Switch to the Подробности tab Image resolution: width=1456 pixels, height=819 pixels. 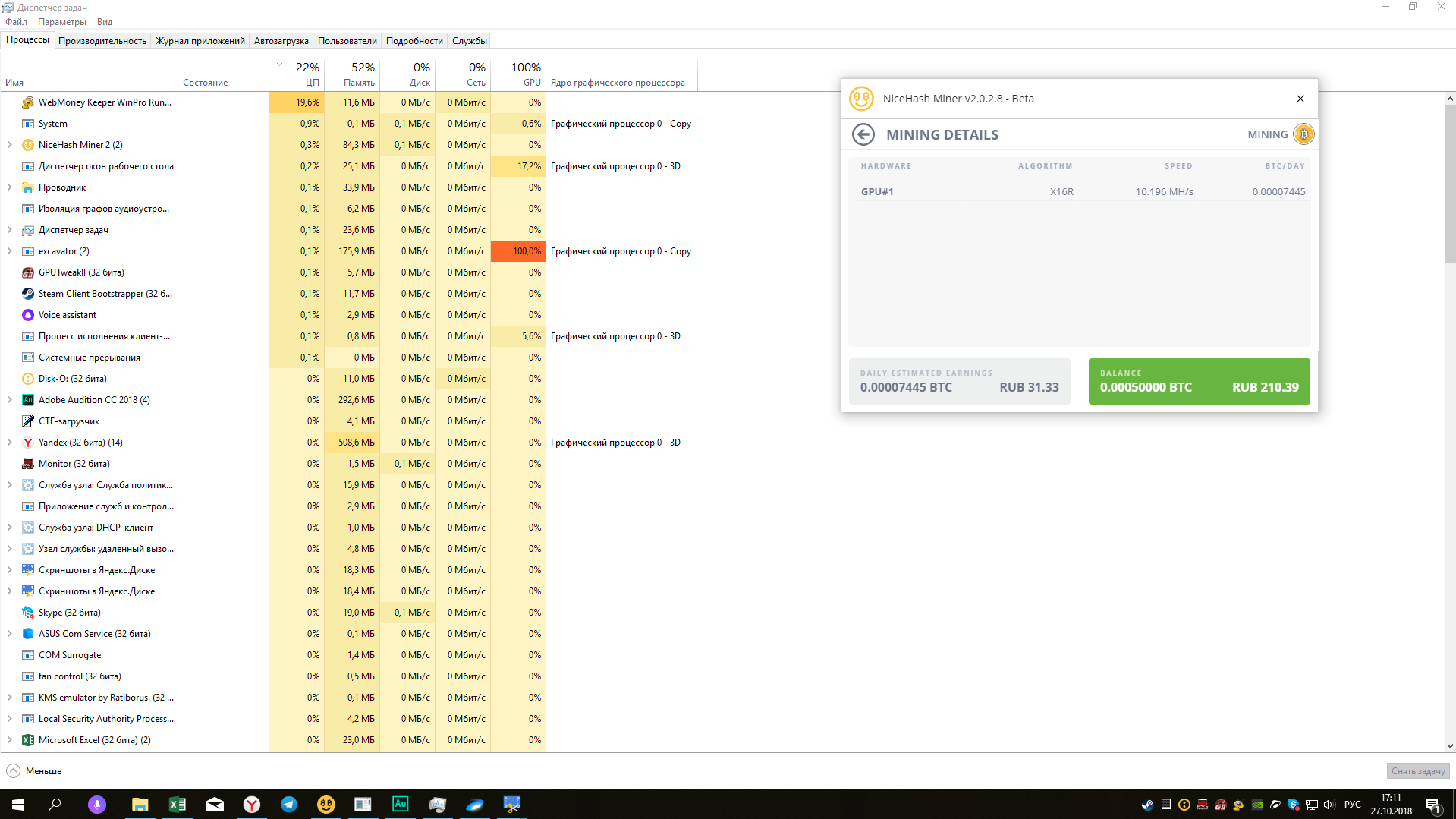click(x=414, y=41)
